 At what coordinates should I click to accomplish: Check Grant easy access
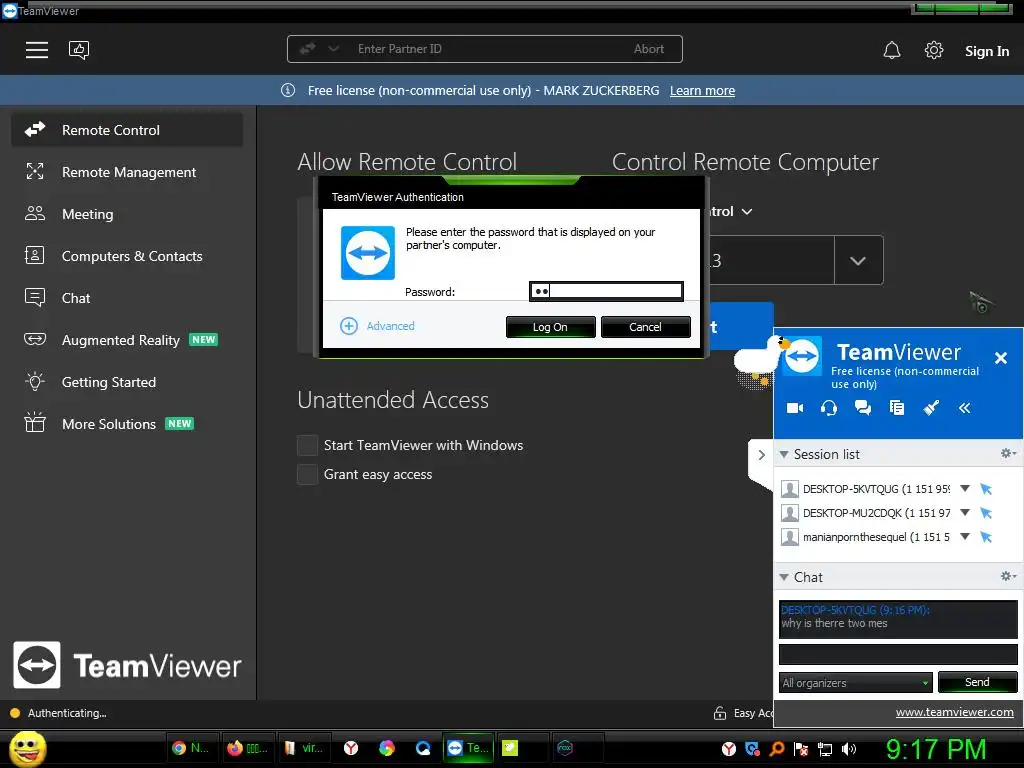coord(307,474)
